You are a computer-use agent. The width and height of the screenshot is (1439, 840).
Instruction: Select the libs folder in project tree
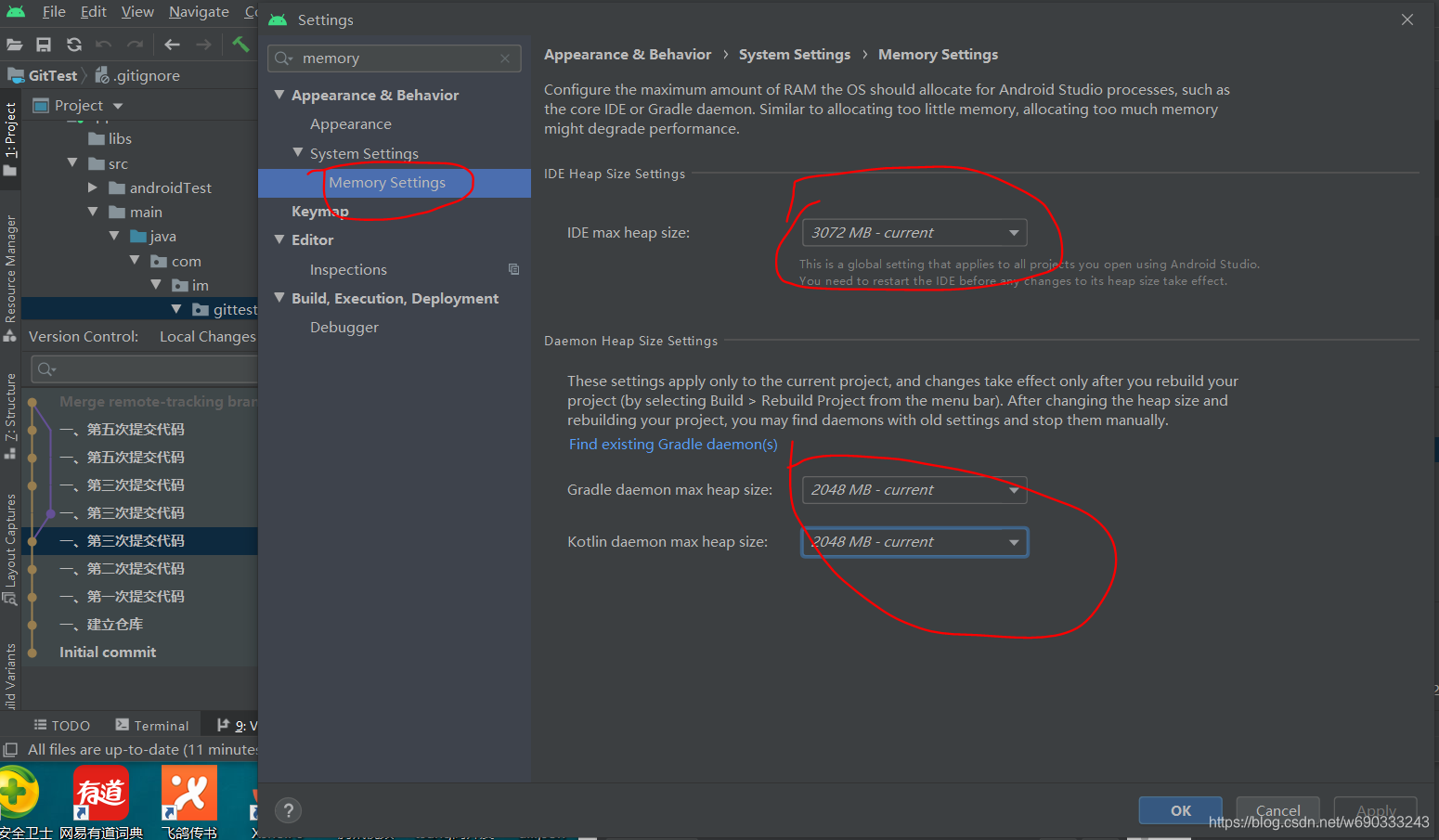[x=110, y=139]
